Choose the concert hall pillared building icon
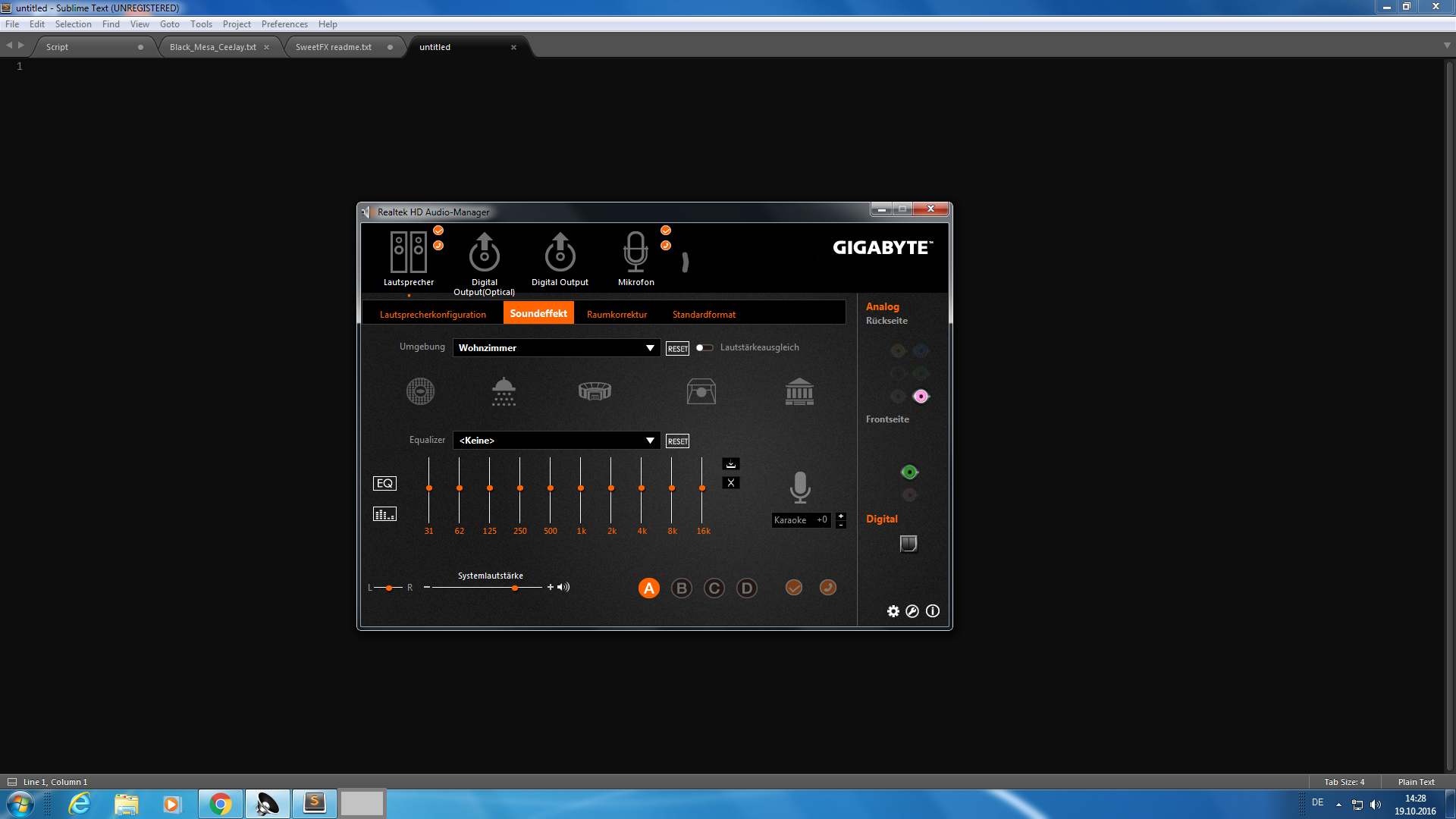The width and height of the screenshot is (1456, 819). pos(799,392)
